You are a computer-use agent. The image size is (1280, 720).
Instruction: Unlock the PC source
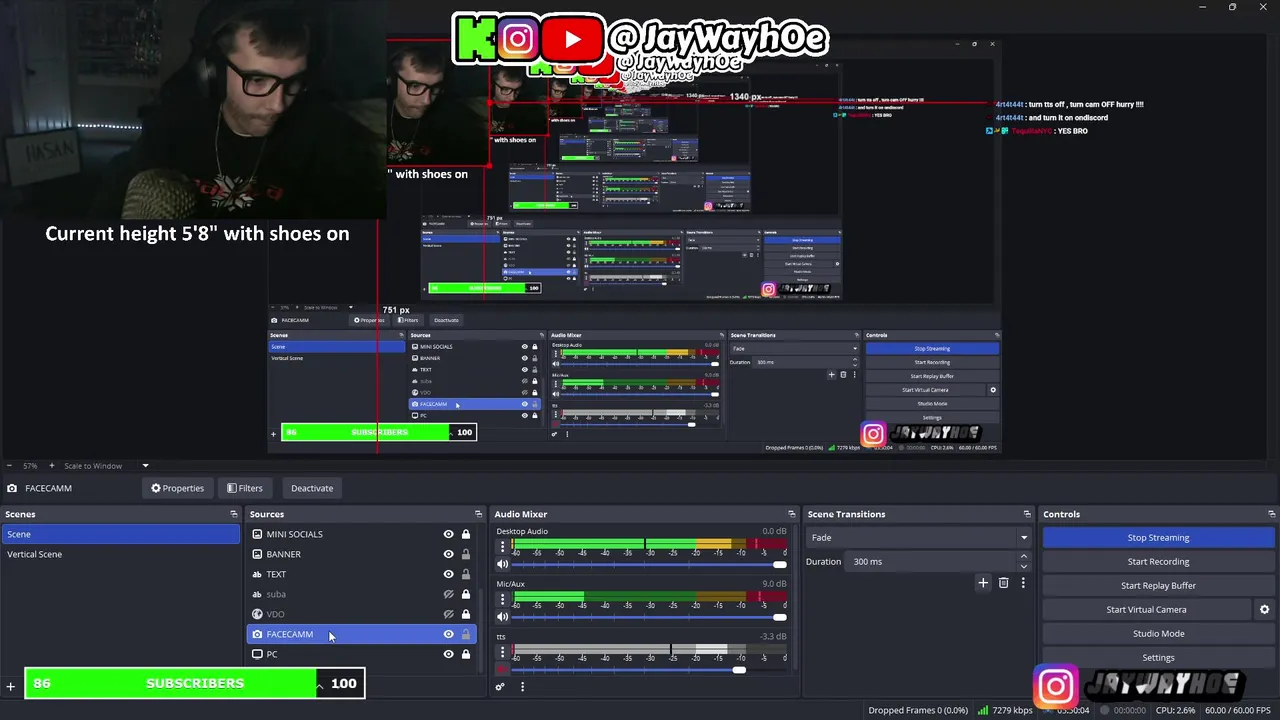(466, 654)
